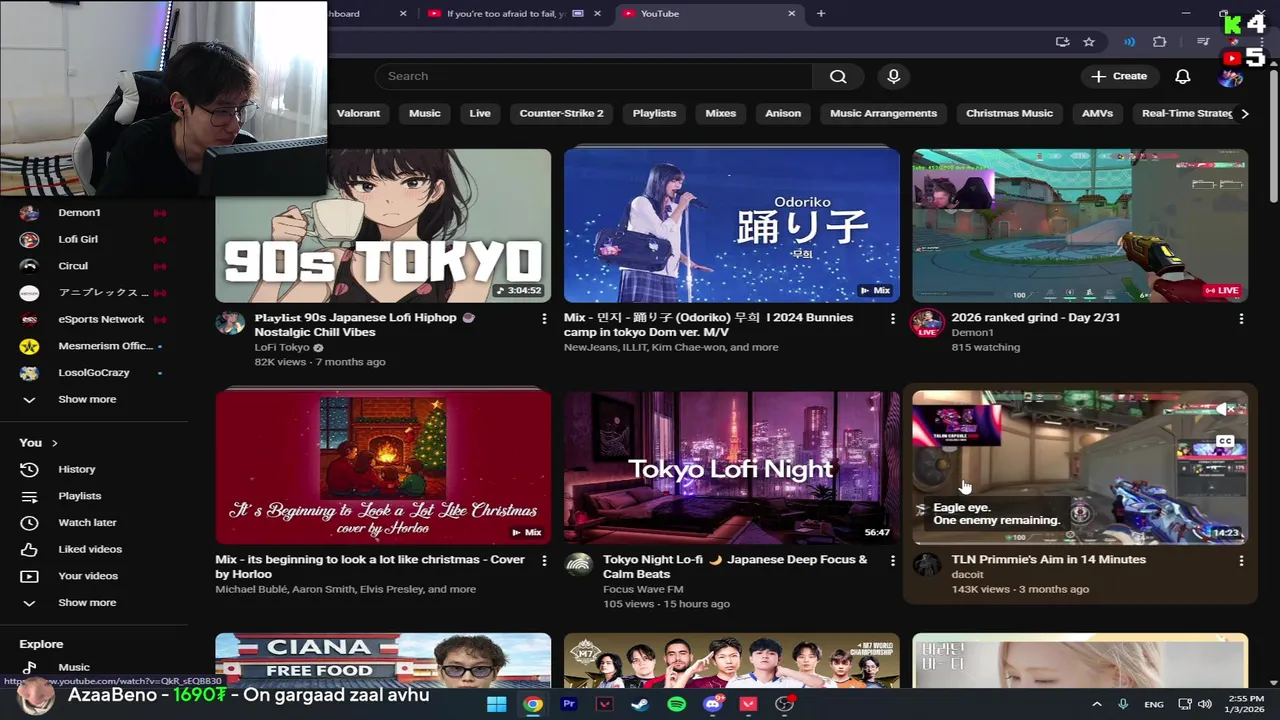Click the YouTube search magnifier button
This screenshot has width=1280, height=720.
838,76
